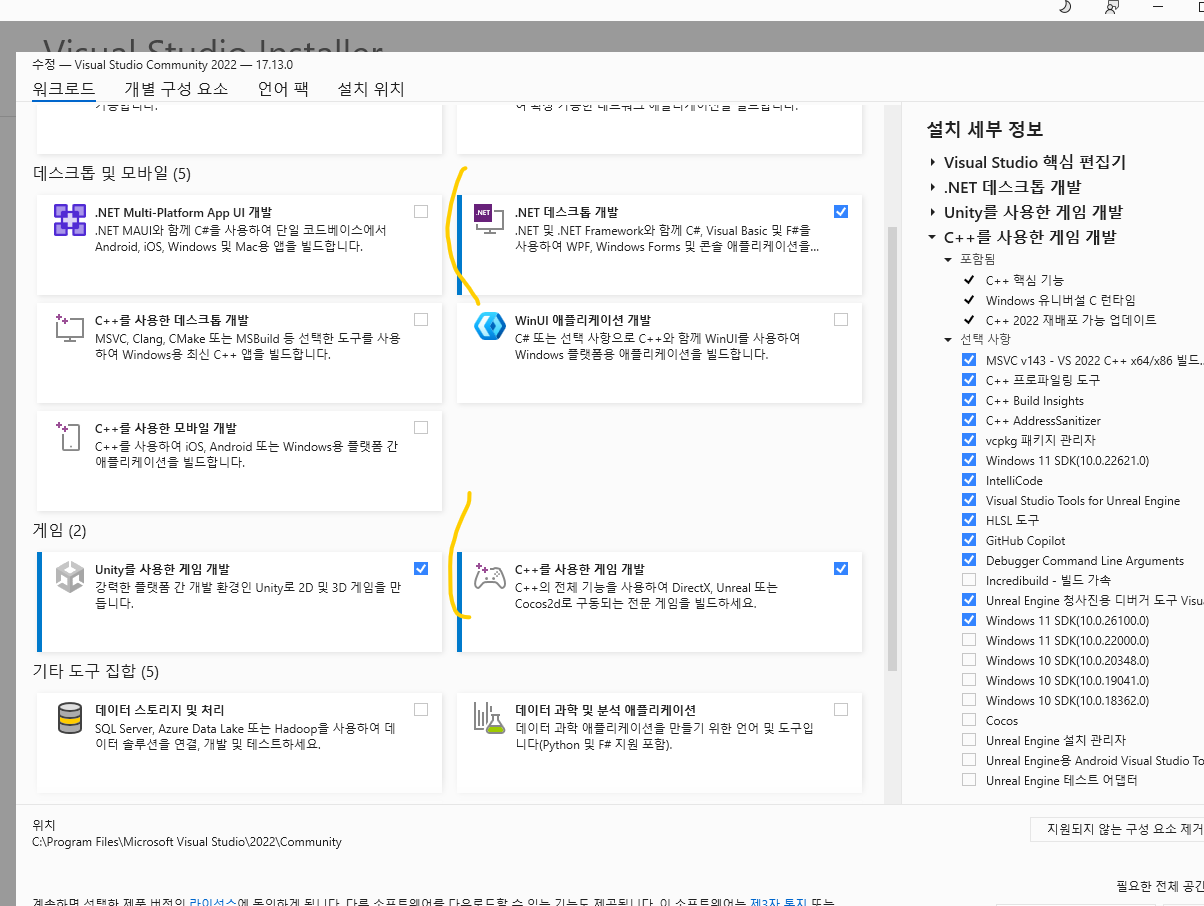
Task: Click the WinUI 애플리케이션 개발 icon
Action: 489,328
